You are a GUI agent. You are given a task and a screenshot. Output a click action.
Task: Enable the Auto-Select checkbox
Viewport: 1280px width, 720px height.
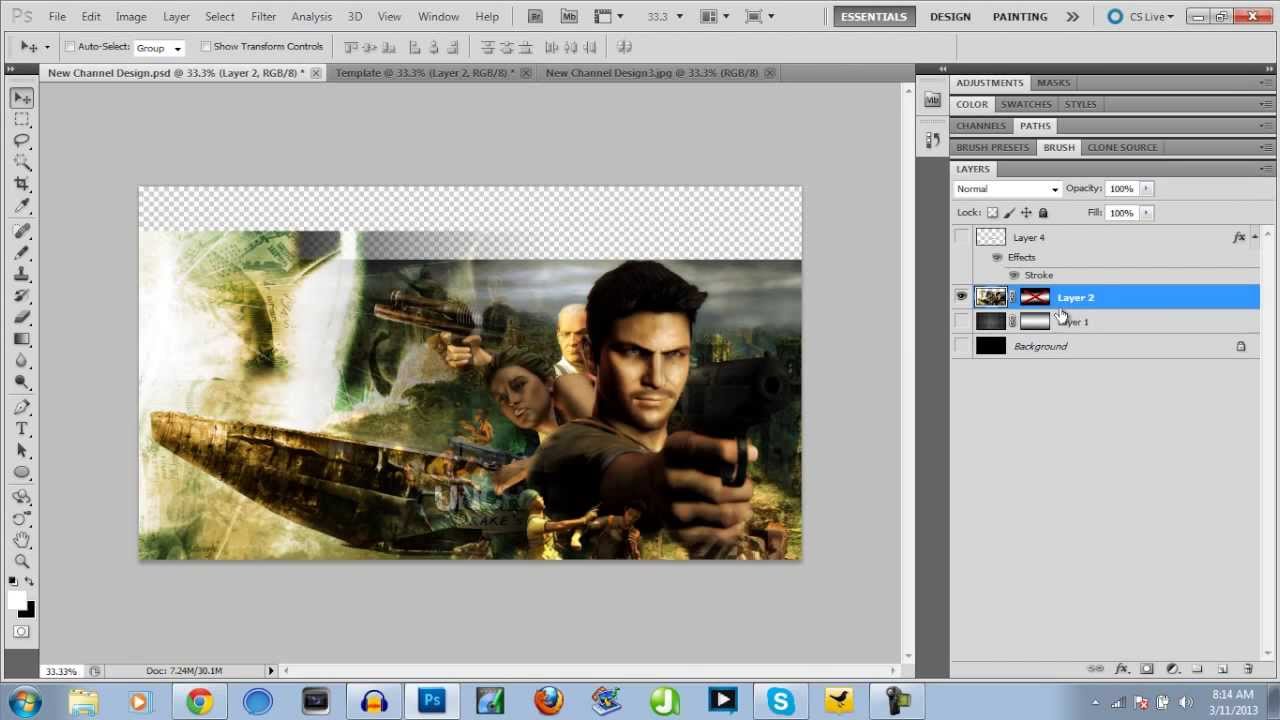[70, 47]
